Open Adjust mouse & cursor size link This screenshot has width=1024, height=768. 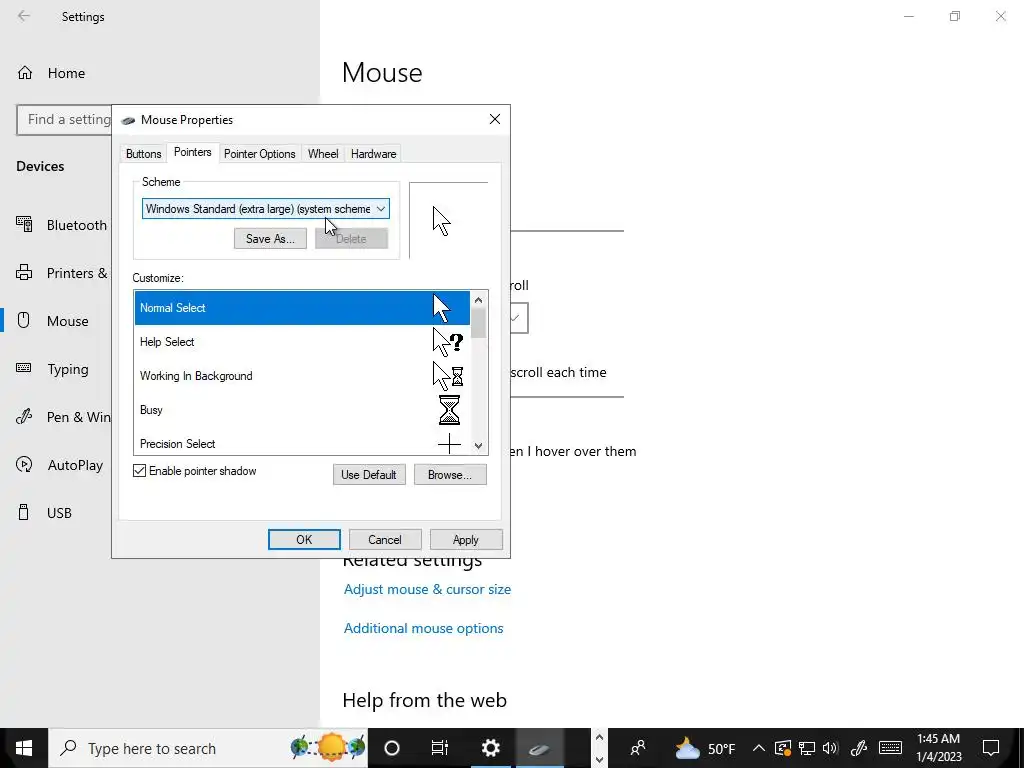[427, 589]
